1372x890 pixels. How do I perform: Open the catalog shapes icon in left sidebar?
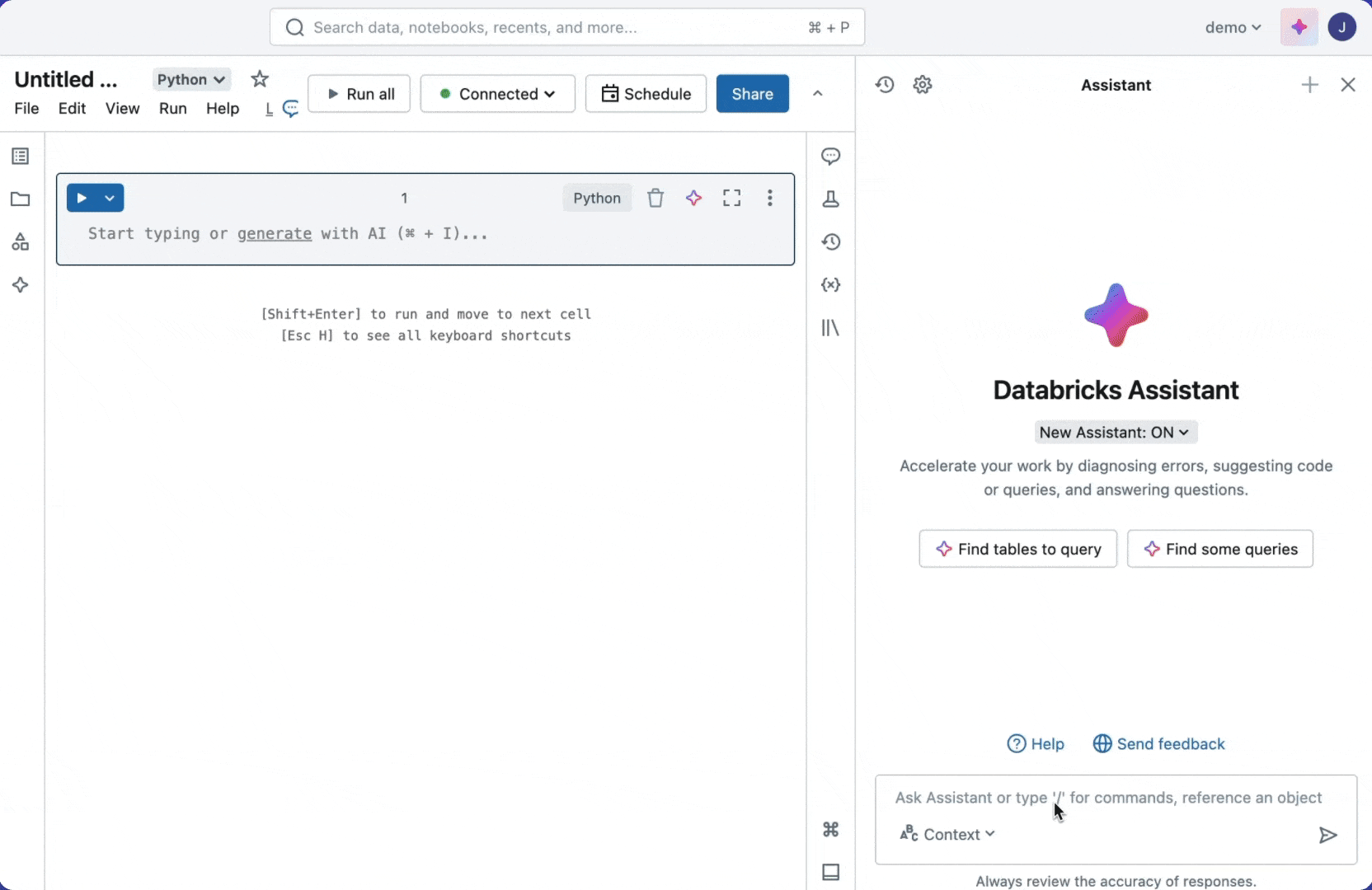(x=21, y=241)
